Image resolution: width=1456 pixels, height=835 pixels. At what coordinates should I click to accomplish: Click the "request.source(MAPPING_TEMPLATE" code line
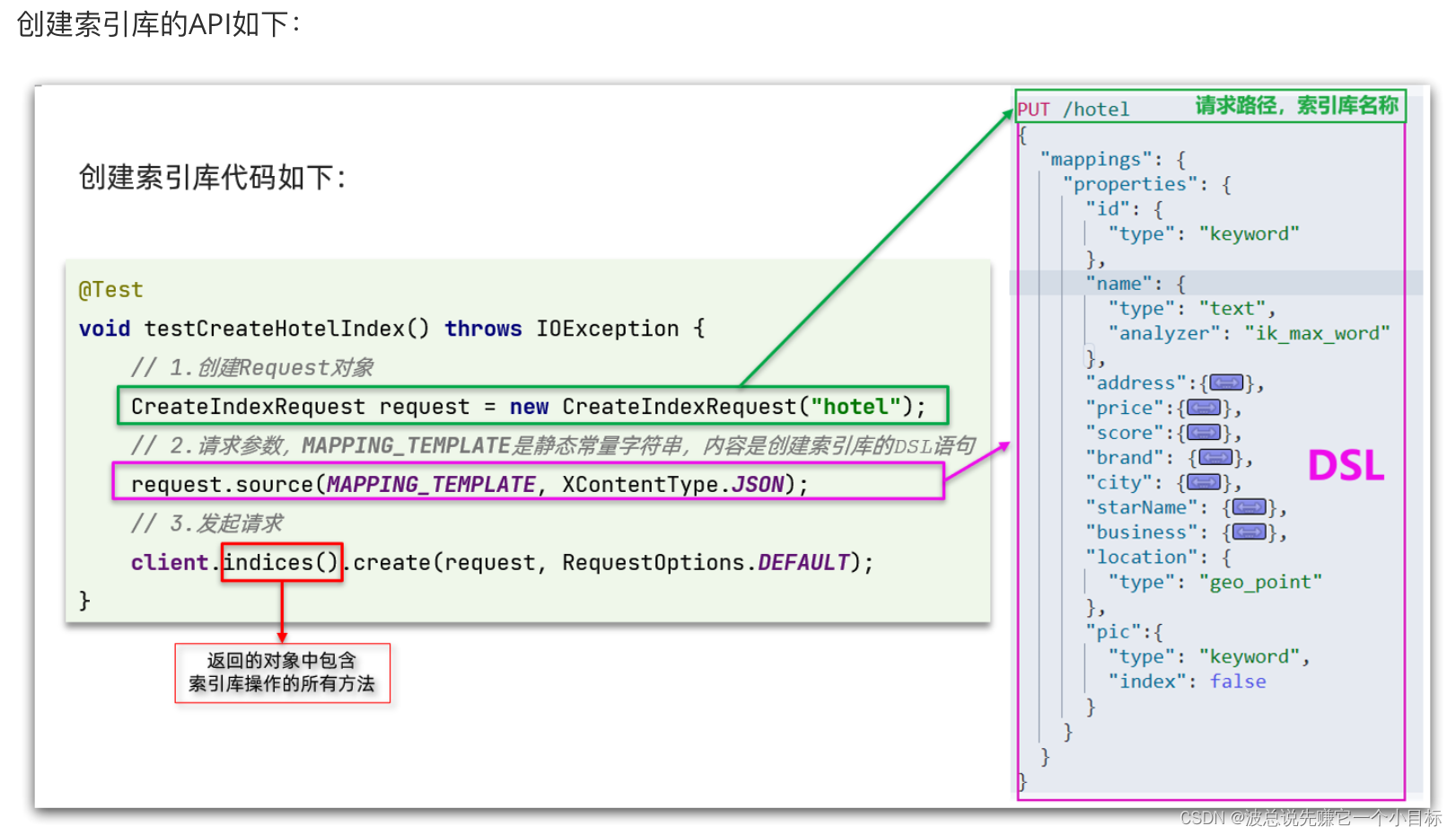point(469,485)
